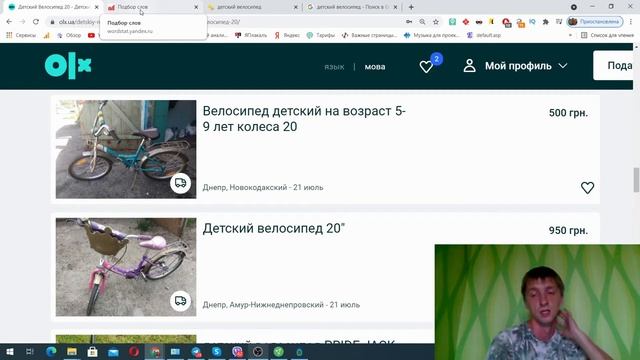Viewport: 640px width, 360px height.
Task: Click the password key icon in address bar
Action: click(409, 22)
